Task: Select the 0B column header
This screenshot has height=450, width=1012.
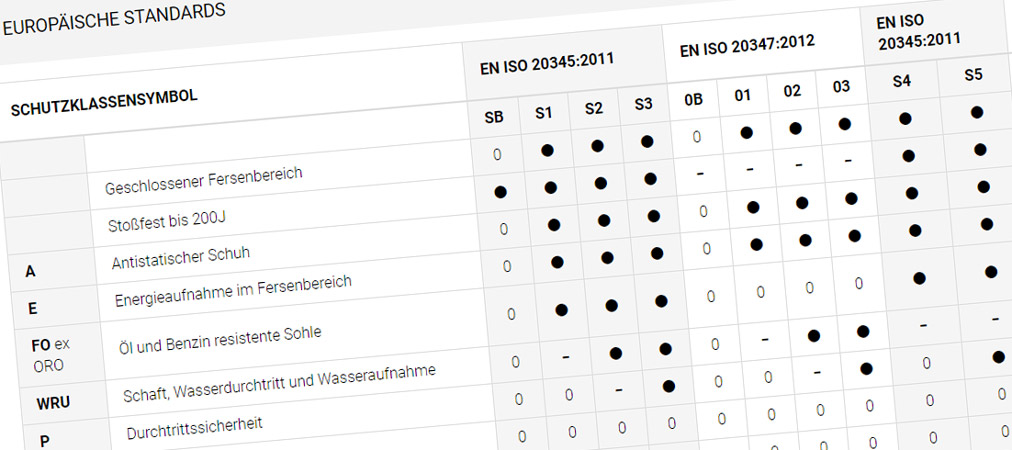Action: (x=694, y=99)
